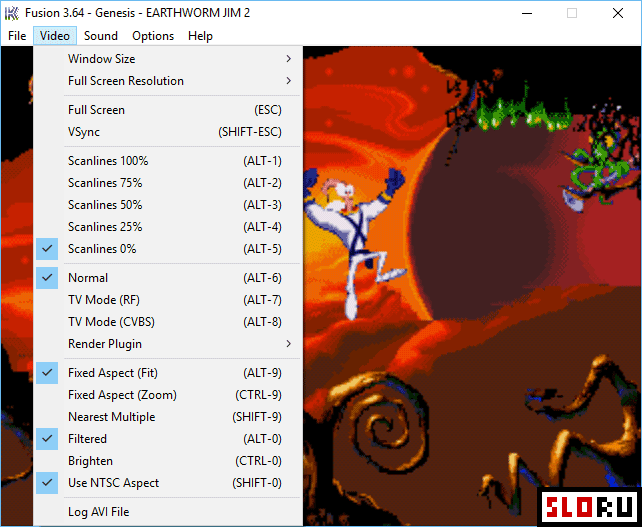Enable Fixed Aspect (Zoom)
The image size is (642, 527).
[168, 395]
